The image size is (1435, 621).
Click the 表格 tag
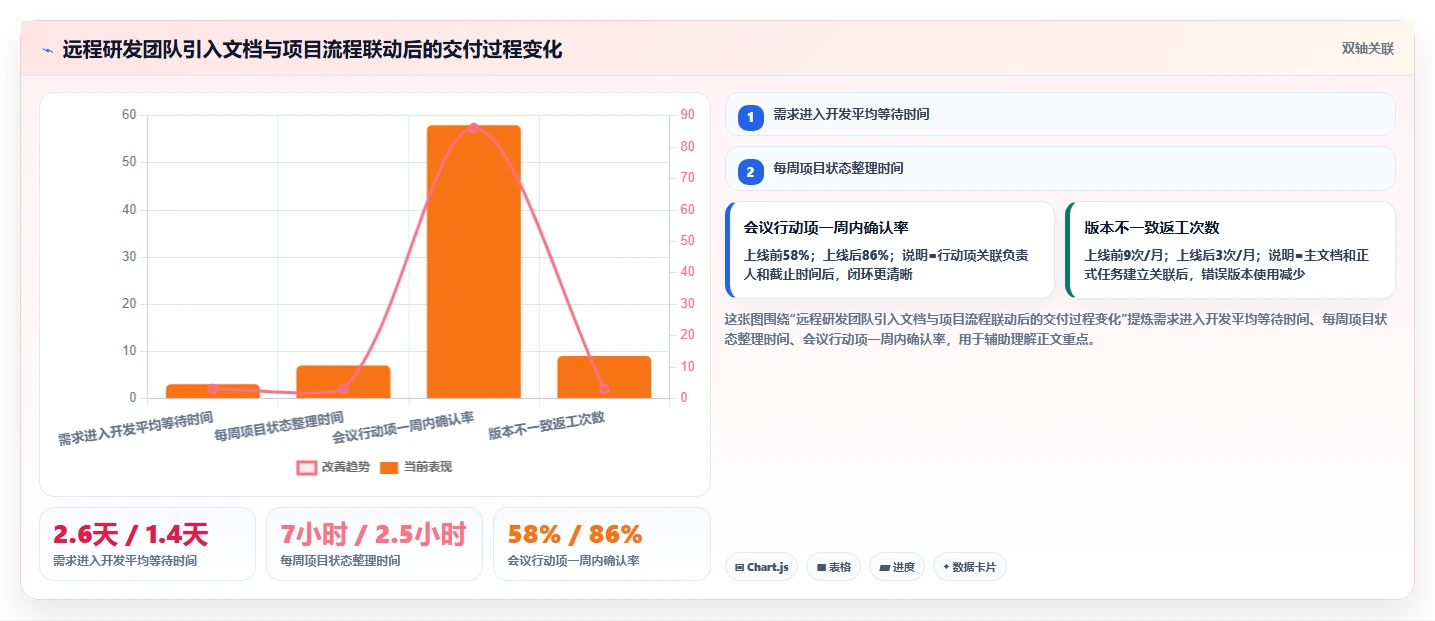click(x=833, y=567)
